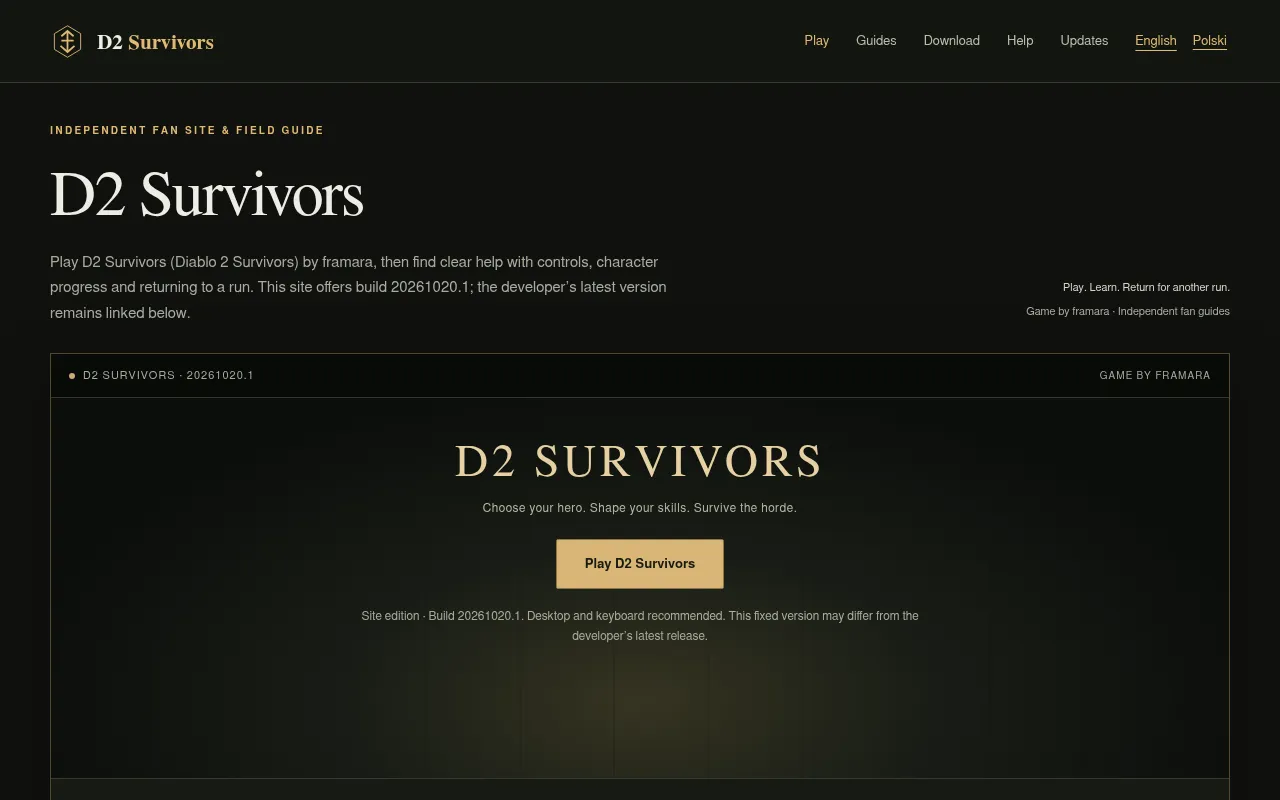Image resolution: width=1280 pixels, height=800 pixels.
Task: Click the intro paragraph starting with 'Play D2 Survivors (Diablo 2 Survivors)'
Action: click(x=358, y=287)
